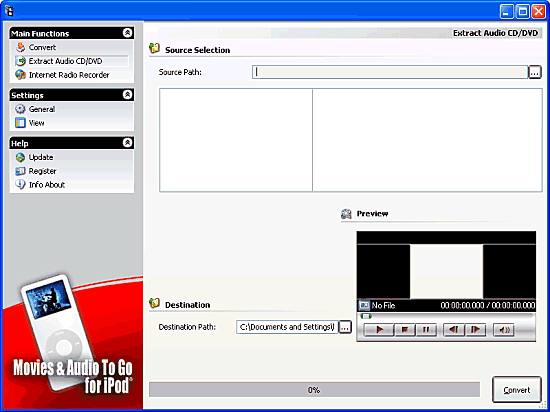Click the Update globe icon
The image size is (550, 412).
coord(20,157)
